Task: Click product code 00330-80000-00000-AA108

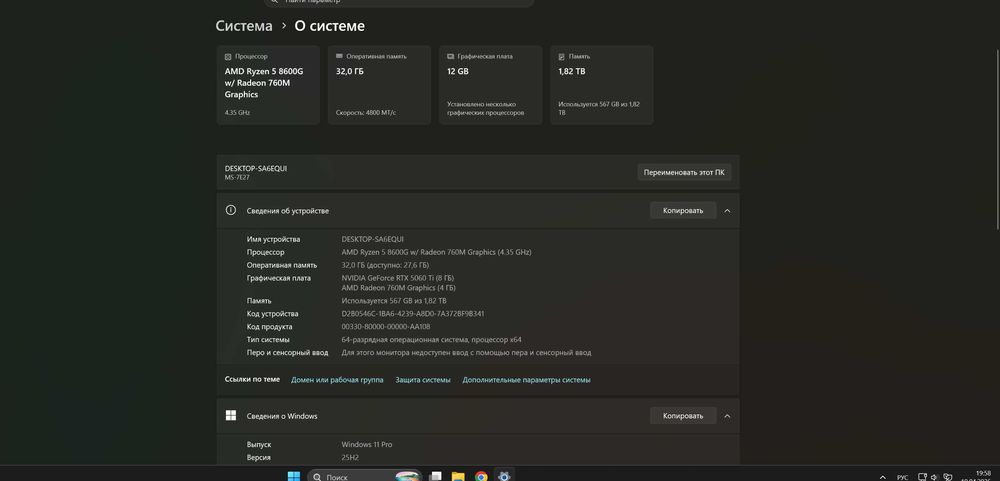Action: pyautogui.click(x=386, y=327)
